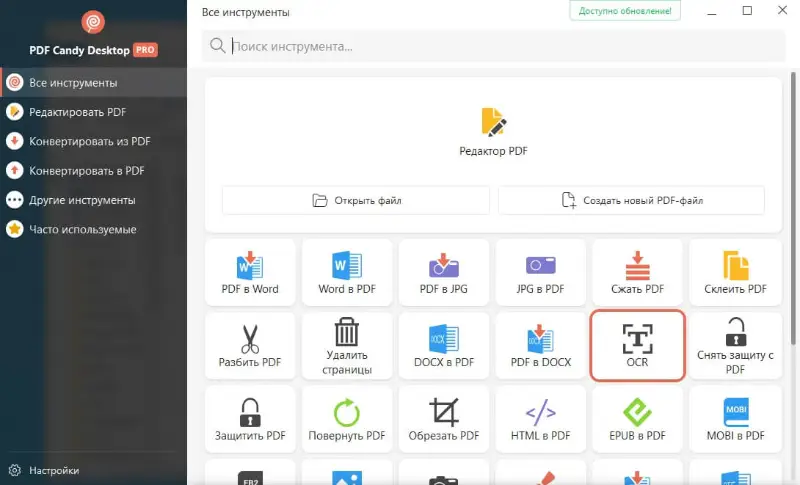Open Снять защиту с PDF tool

pos(735,346)
